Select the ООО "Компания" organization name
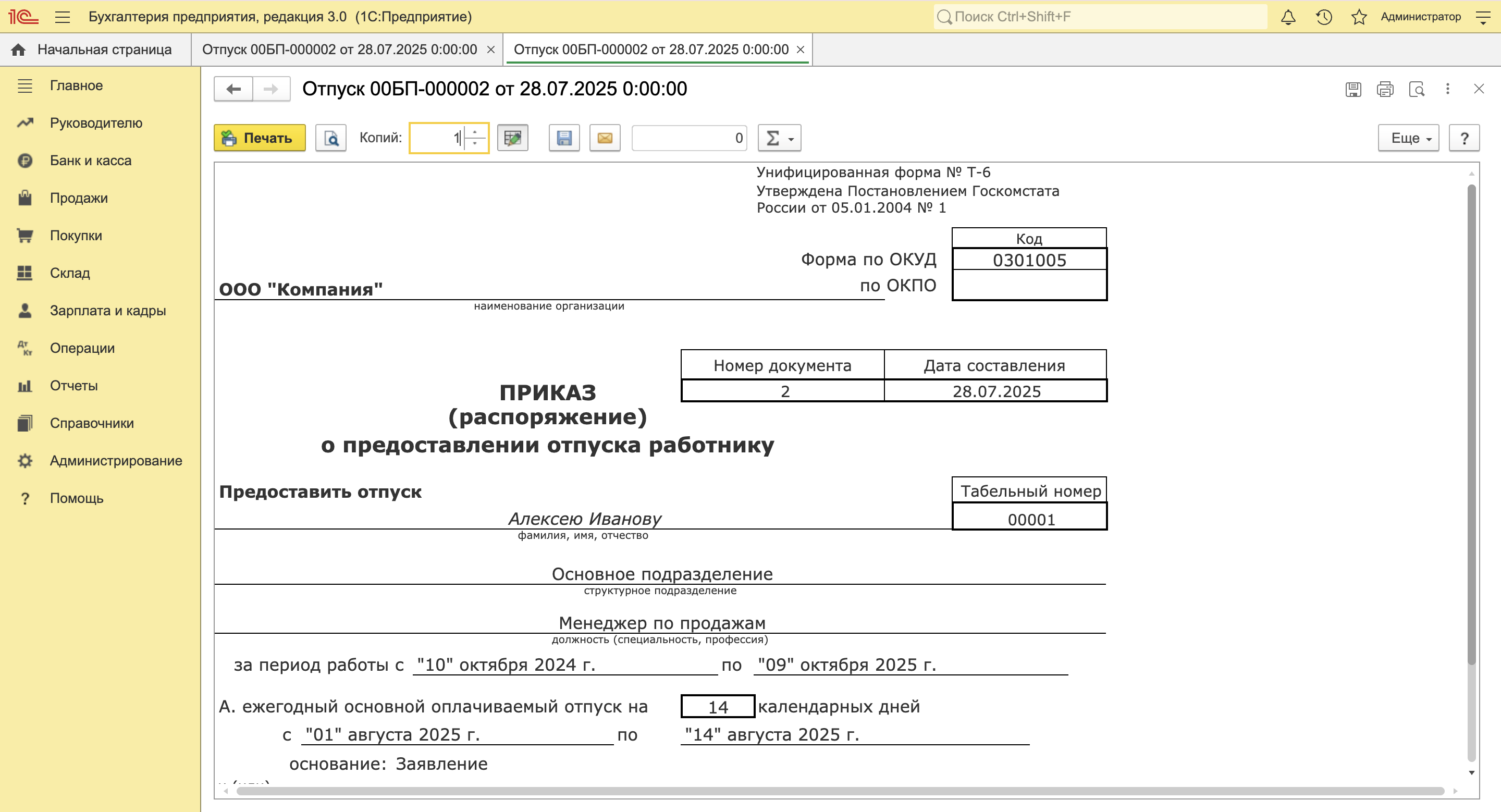This screenshot has height=812, width=1501. point(301,289)
